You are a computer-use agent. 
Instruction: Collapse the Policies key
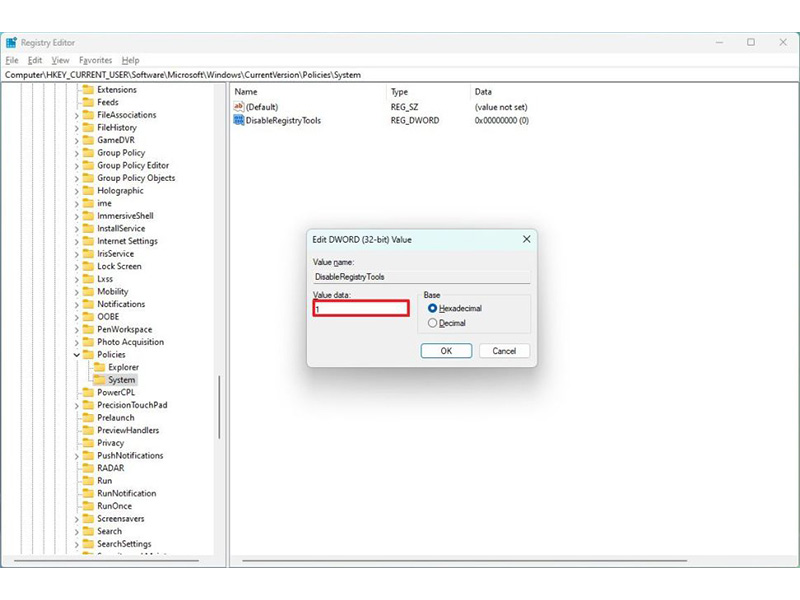point(77,355)
